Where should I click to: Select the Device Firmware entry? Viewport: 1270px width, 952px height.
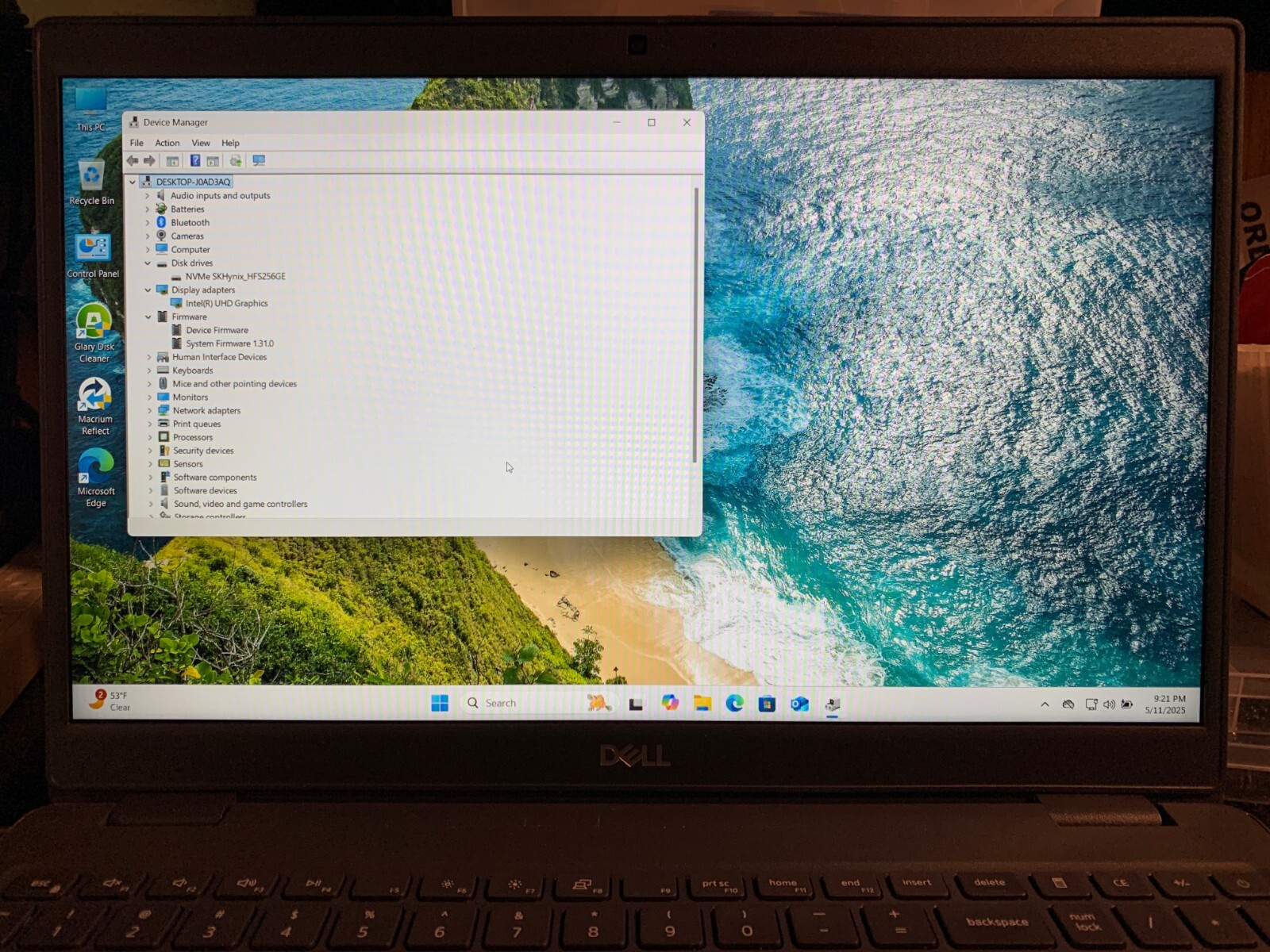(210, 331)
